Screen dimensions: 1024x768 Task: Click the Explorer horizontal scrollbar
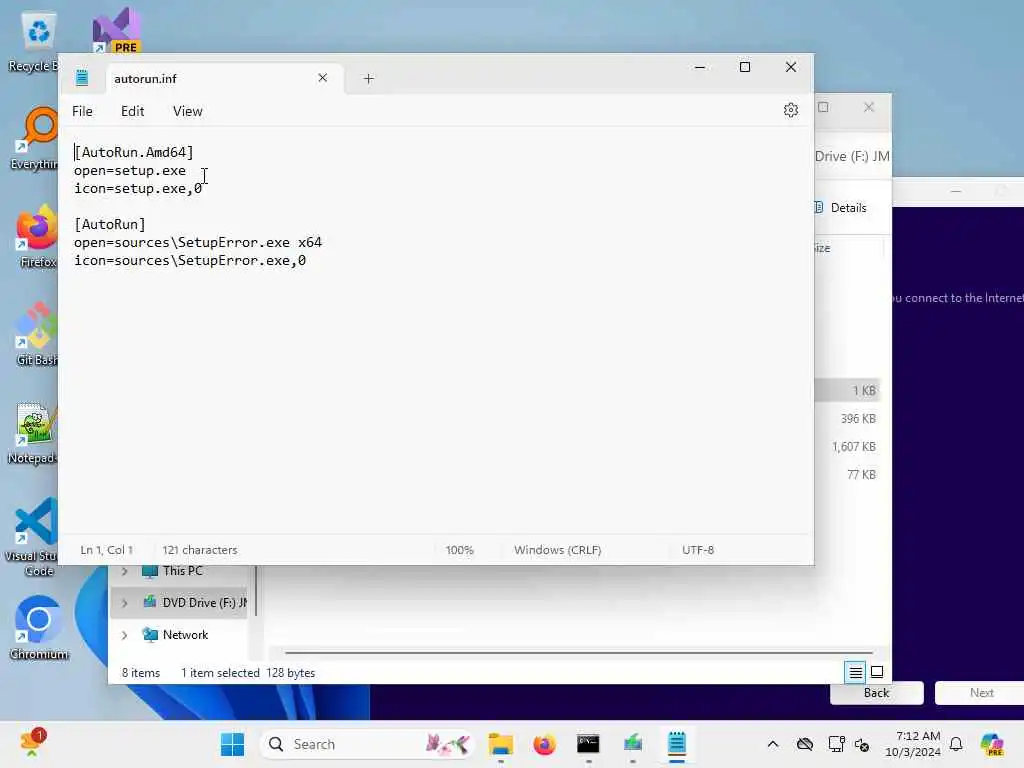click(579, 652)
